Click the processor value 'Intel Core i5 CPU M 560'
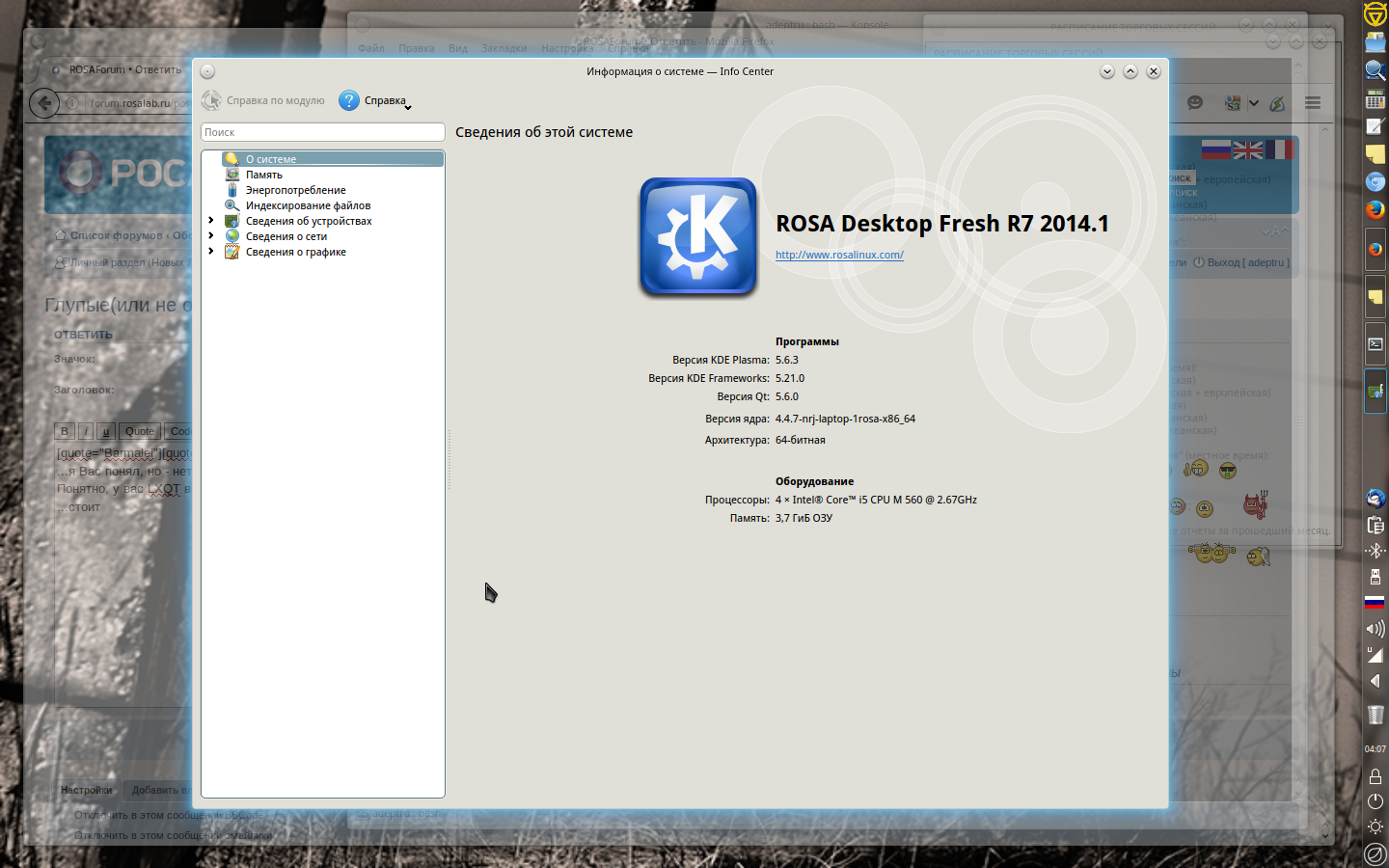Screen dimensions: 1389x868 point(876,500)
